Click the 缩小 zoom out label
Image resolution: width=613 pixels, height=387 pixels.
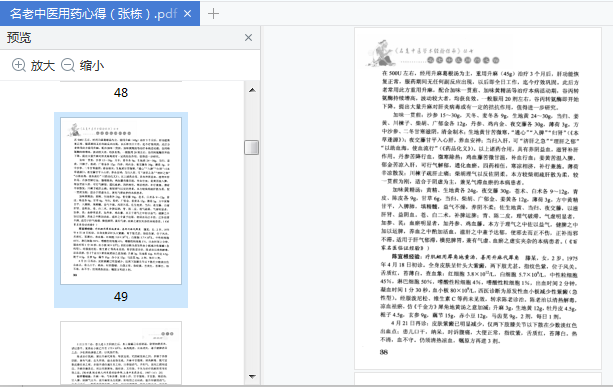coord(92,65)
